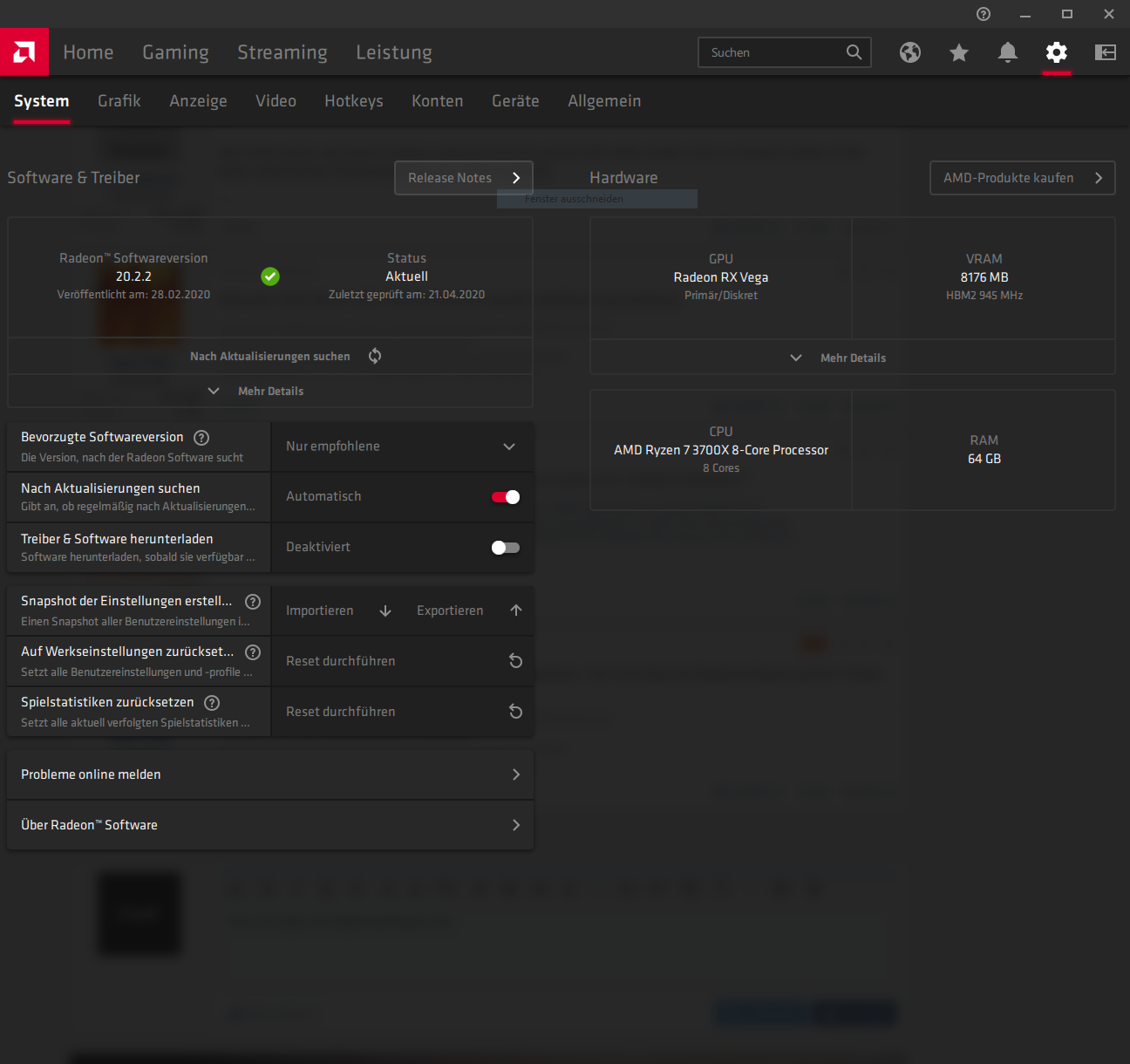Open settings gear icon
This screenshot has height=1064, width=1130.
[x=1057, y=52]
